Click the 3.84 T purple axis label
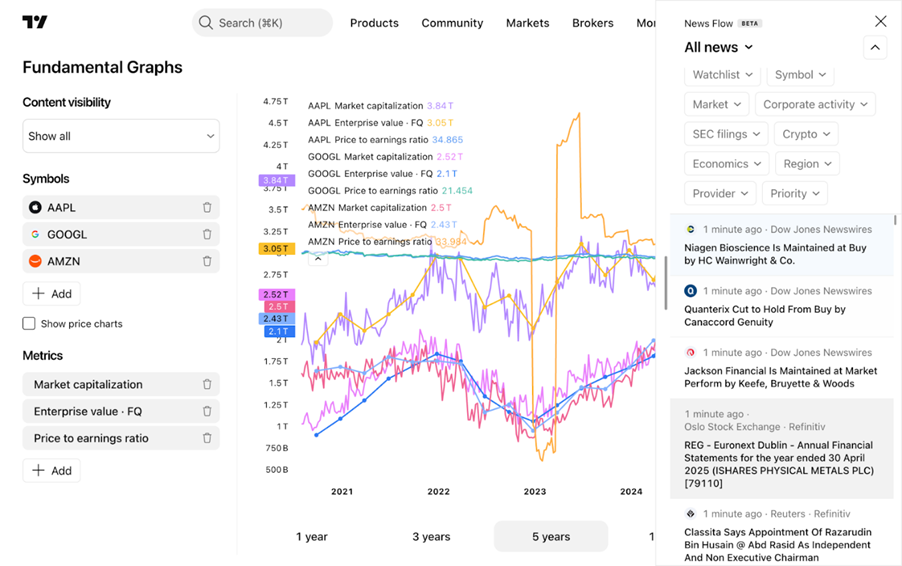 276,181
